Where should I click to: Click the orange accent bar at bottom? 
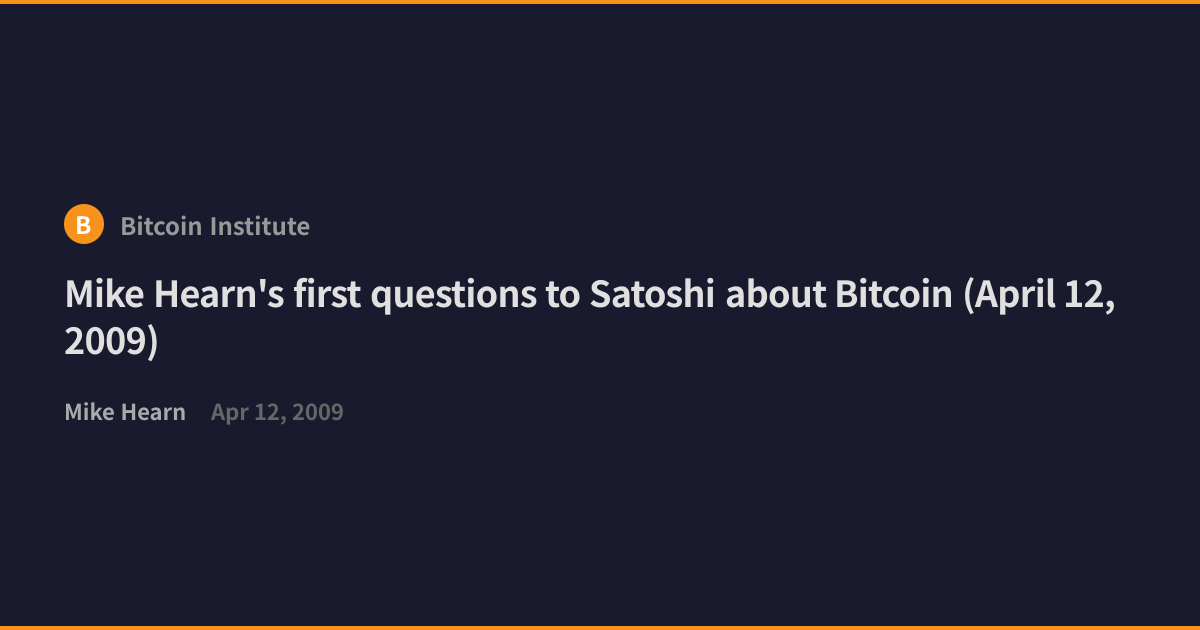click(x=600, y=628)
